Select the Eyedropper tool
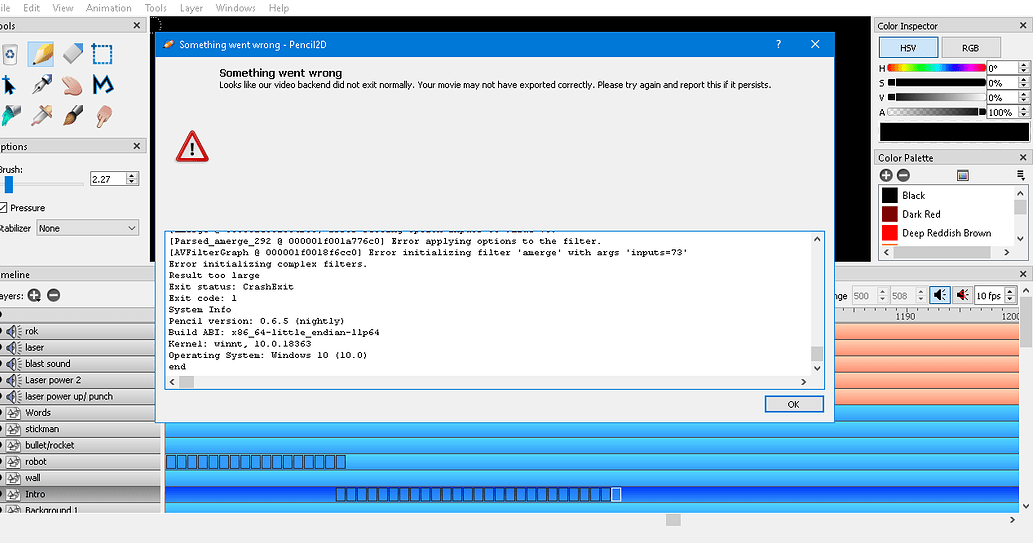 pyautogui.click(x=41, y=116)
